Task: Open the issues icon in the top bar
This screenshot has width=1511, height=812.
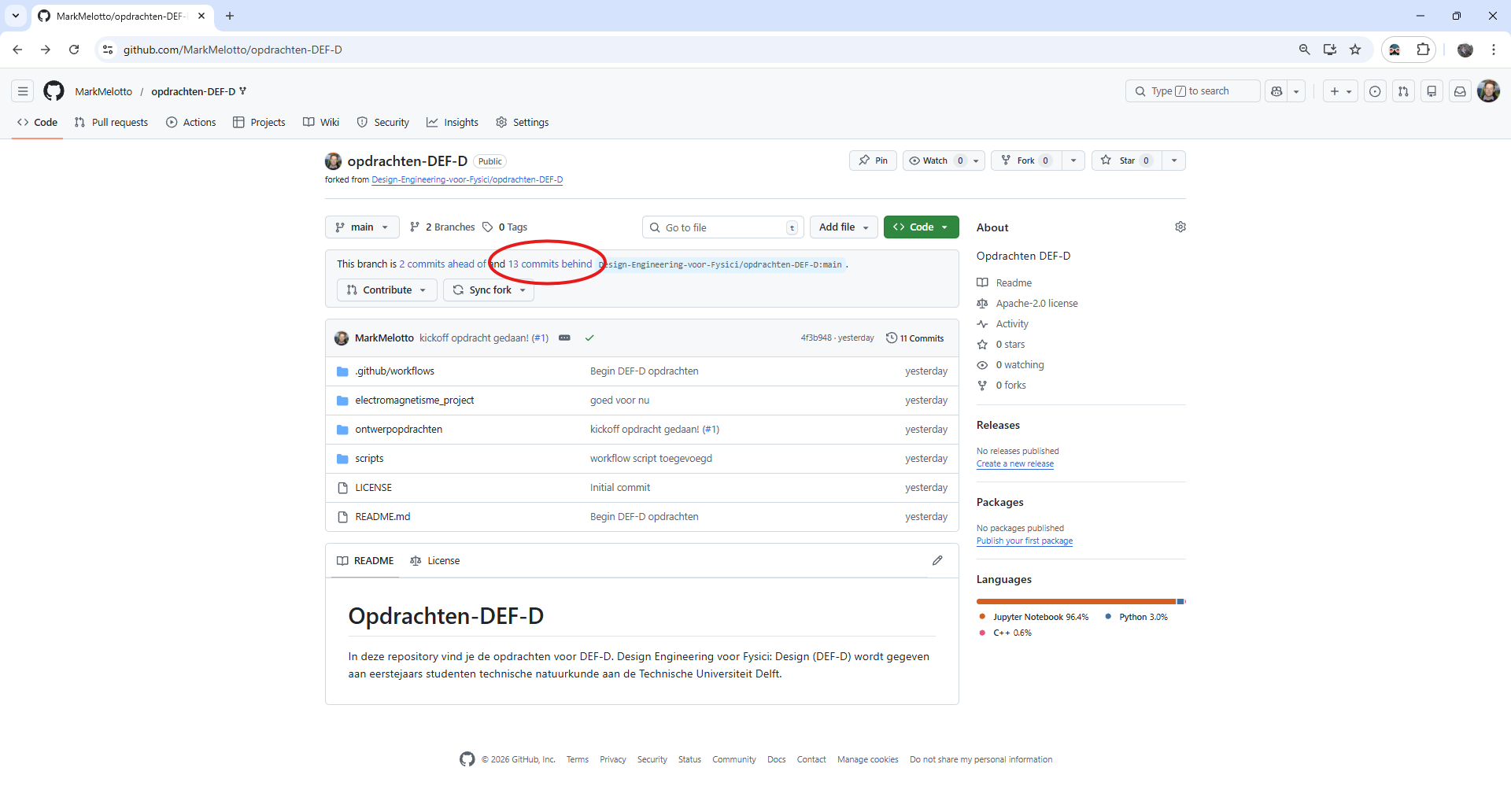Action: (x=1375, y=91)
